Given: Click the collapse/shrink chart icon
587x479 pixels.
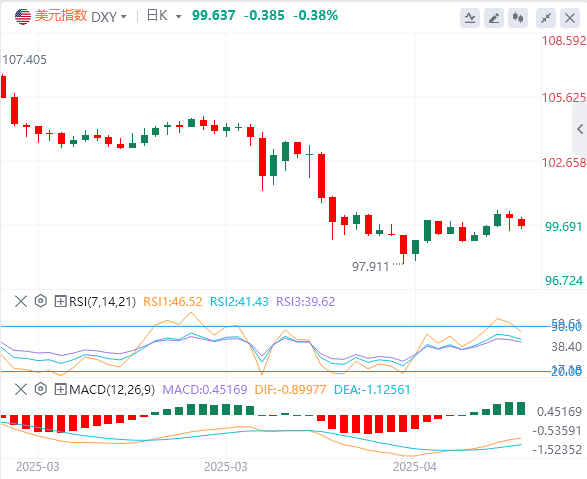Looking at the screenshot, I should click(x=546, y=18).
